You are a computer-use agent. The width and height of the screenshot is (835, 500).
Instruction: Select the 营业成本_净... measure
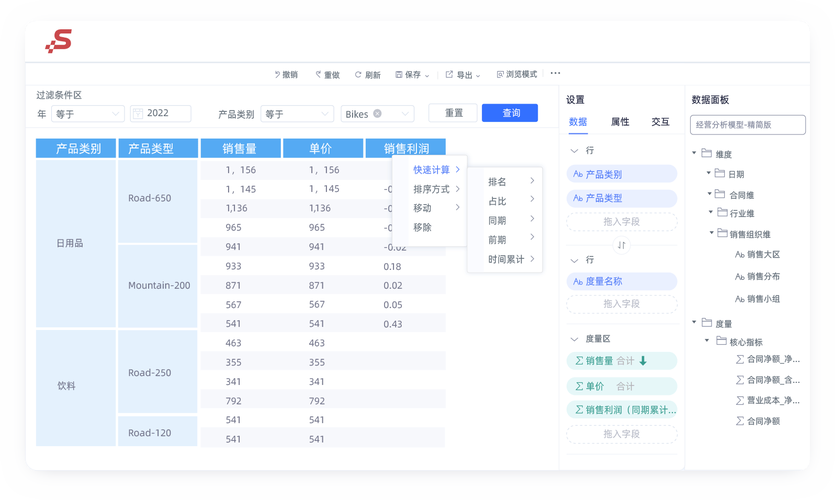click(767, 400)
